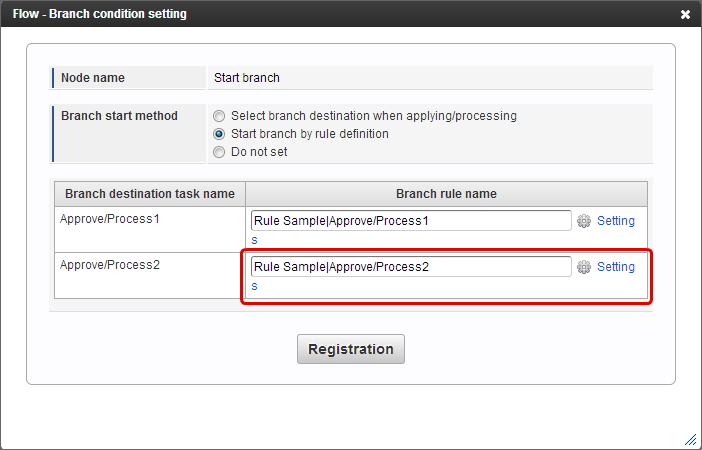This screenshot has height=450, width=702.
Task: Click the Registration button
Action: pyautogui.click(x=351, y=349)
